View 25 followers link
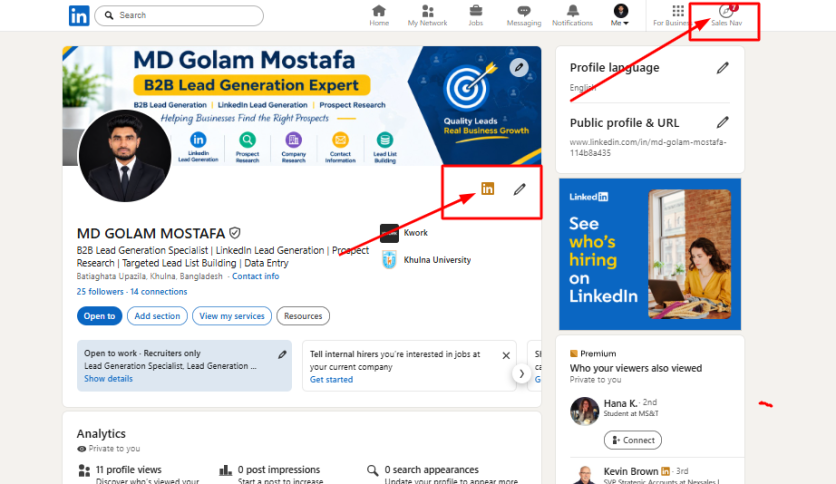The image size is (836, 484). pos(100,292)
